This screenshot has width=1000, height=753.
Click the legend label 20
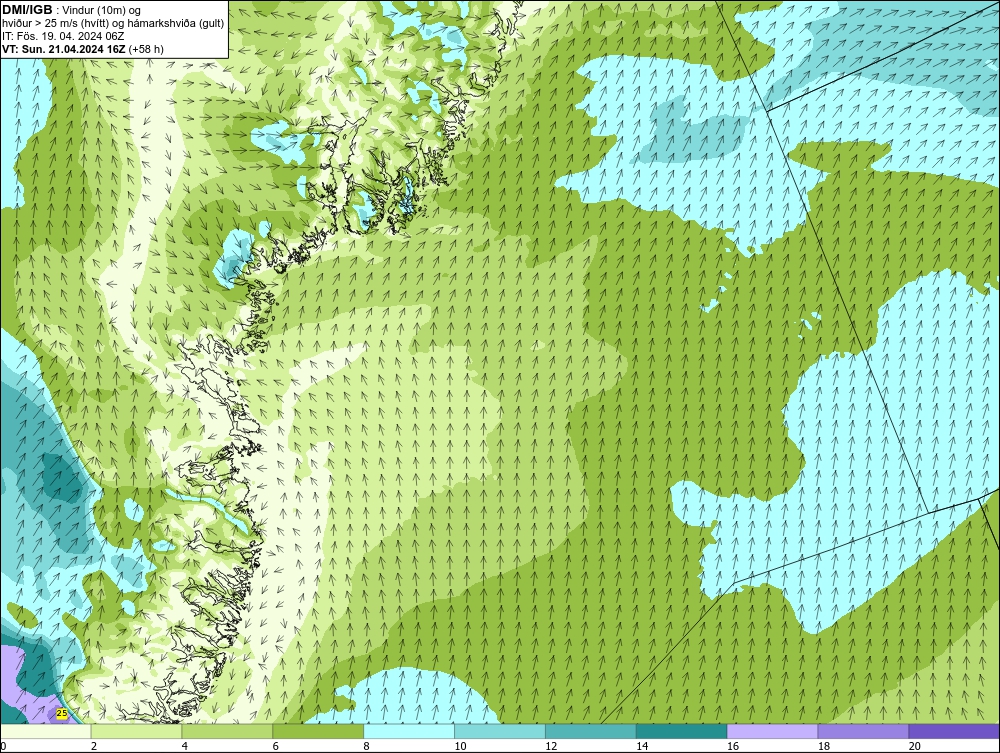(x=915, y=746)
